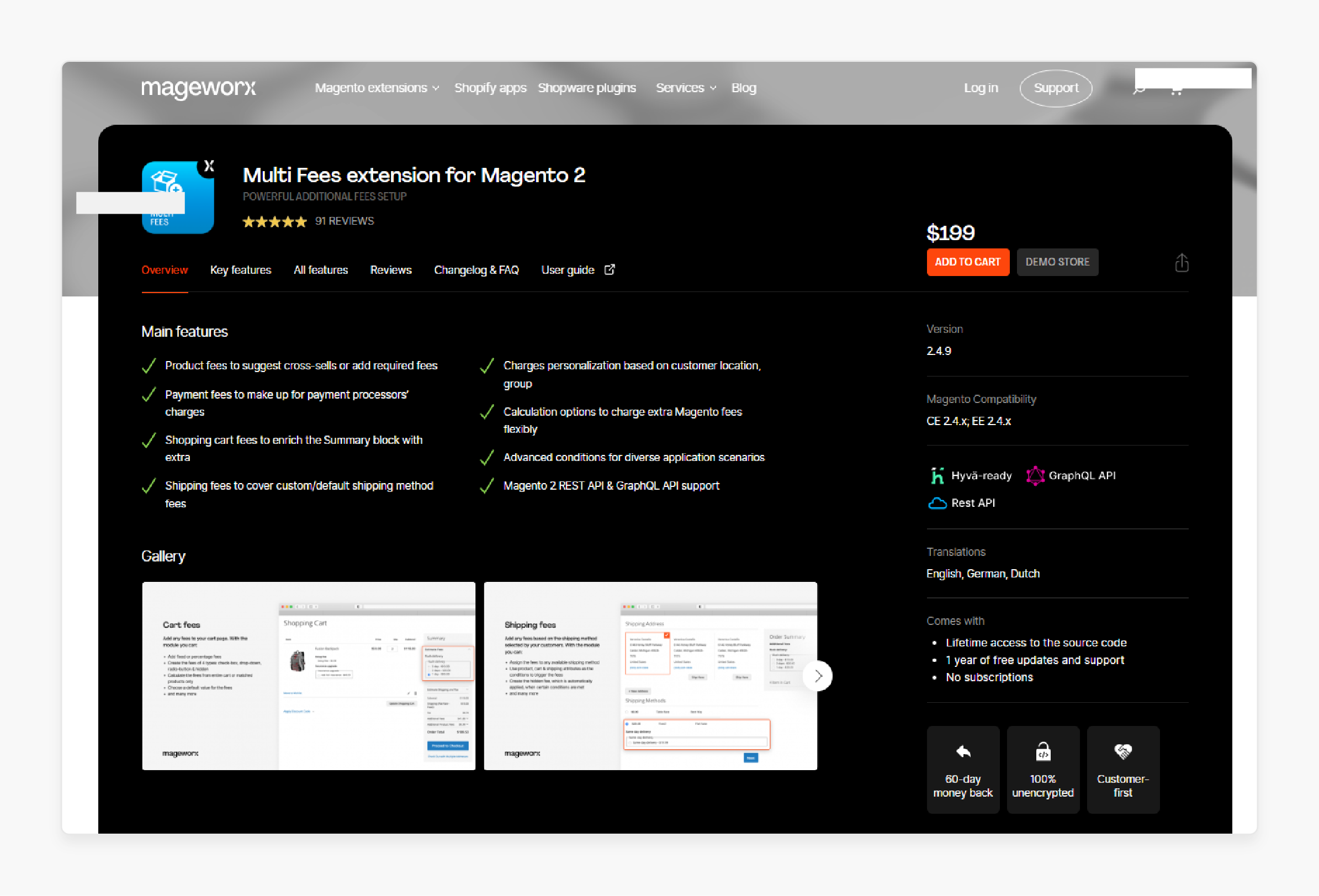Click ADD TO CART button
The image size is (1319, 896).
click(967, 262)
